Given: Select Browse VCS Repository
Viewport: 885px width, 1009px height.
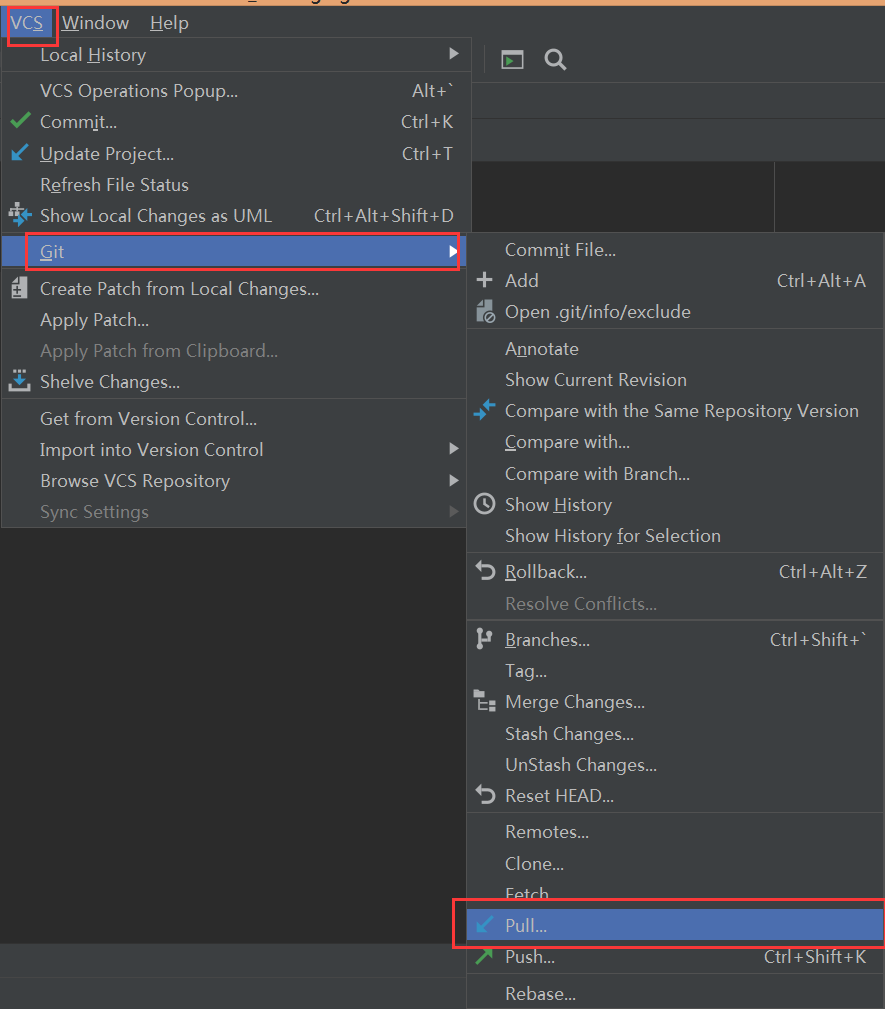Looking at the screenshot, I should pos(234,481).
